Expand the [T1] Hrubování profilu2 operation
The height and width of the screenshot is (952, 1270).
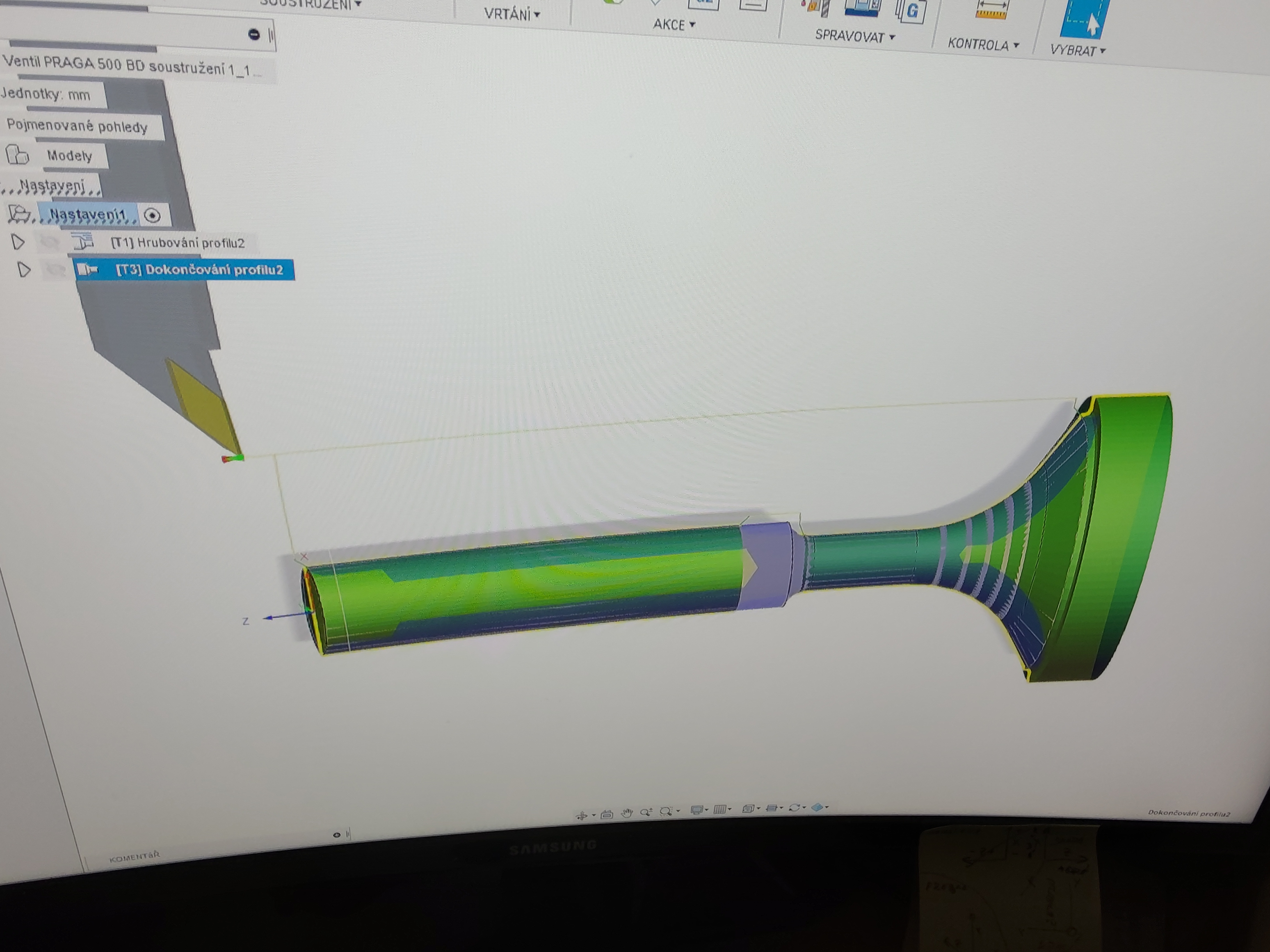[x=18, y=242]
